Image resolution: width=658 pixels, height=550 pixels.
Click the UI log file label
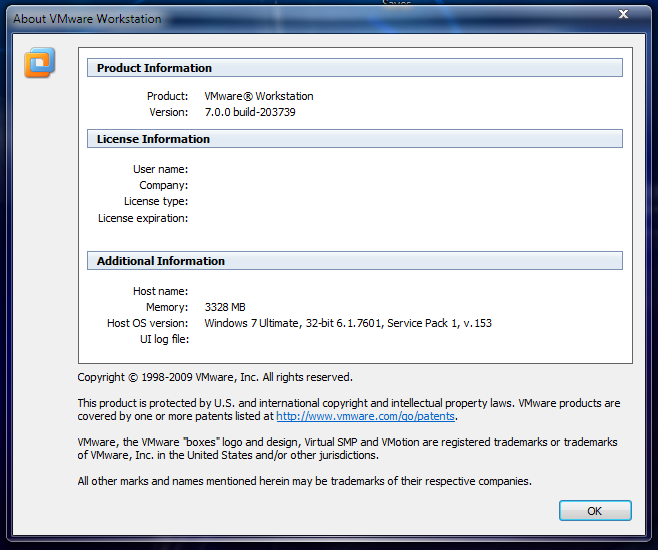(164, 339)
